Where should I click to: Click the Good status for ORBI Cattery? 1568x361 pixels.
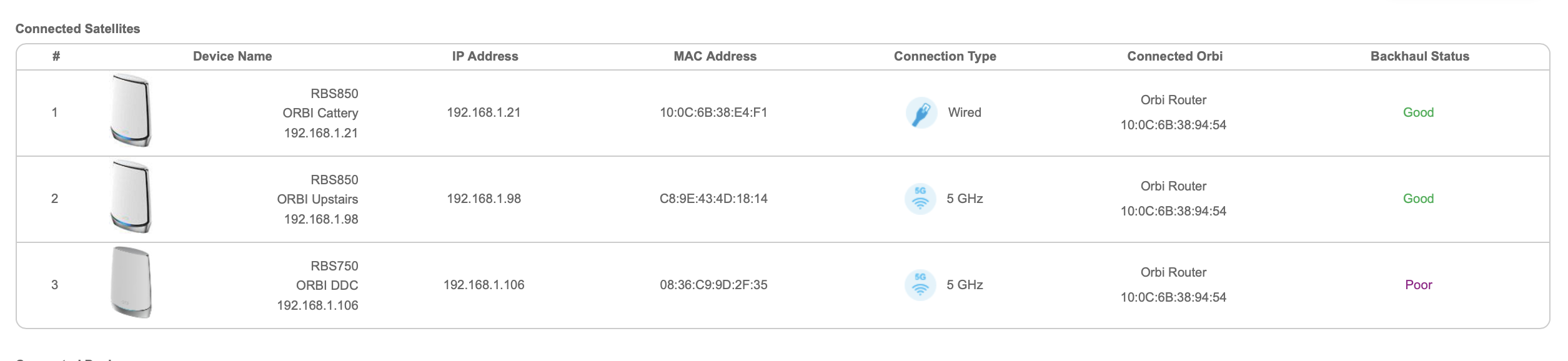tap(1418, 113)
